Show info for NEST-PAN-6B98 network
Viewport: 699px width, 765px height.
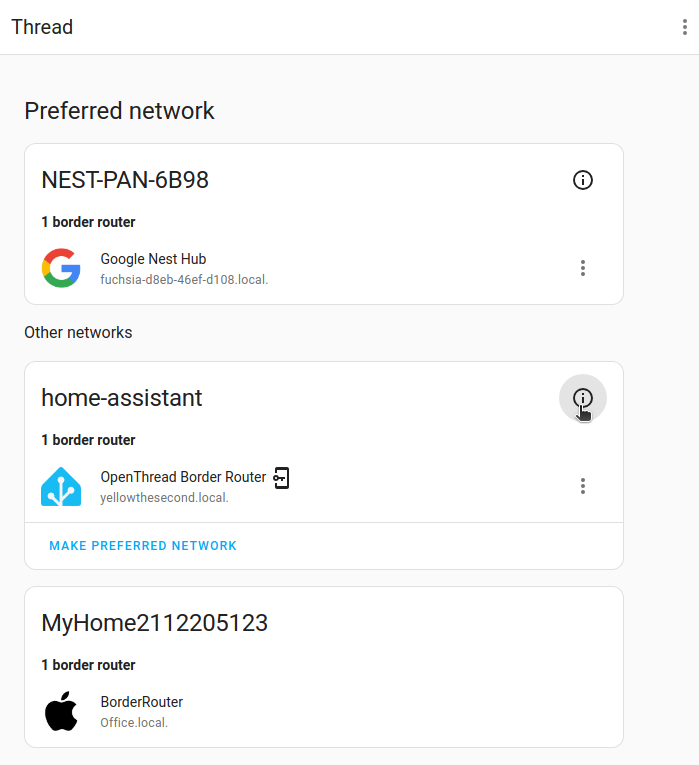[583, 180]
